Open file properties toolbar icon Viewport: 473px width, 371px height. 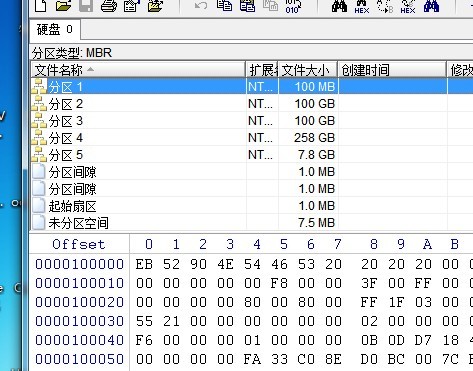pyautogui.click(x=132, y=6)
